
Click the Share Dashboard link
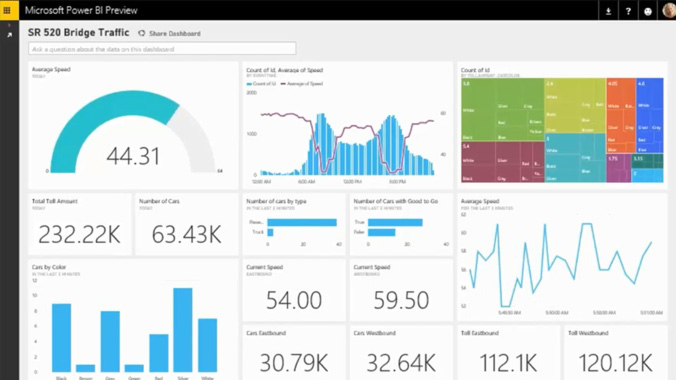click(x=175, y=33)
